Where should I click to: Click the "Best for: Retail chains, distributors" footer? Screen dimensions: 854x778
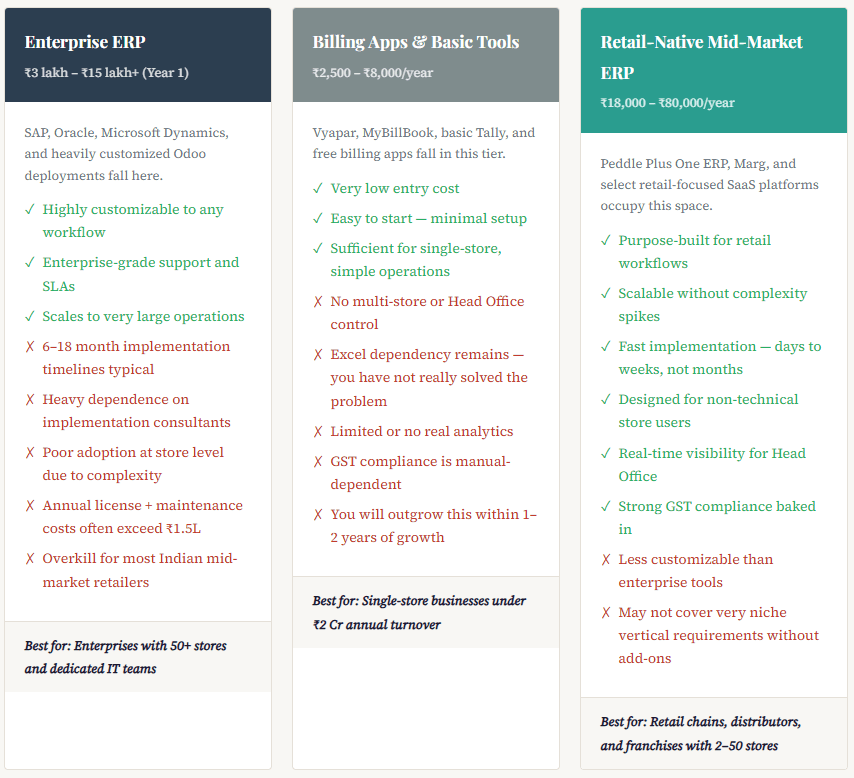point(700,733)
